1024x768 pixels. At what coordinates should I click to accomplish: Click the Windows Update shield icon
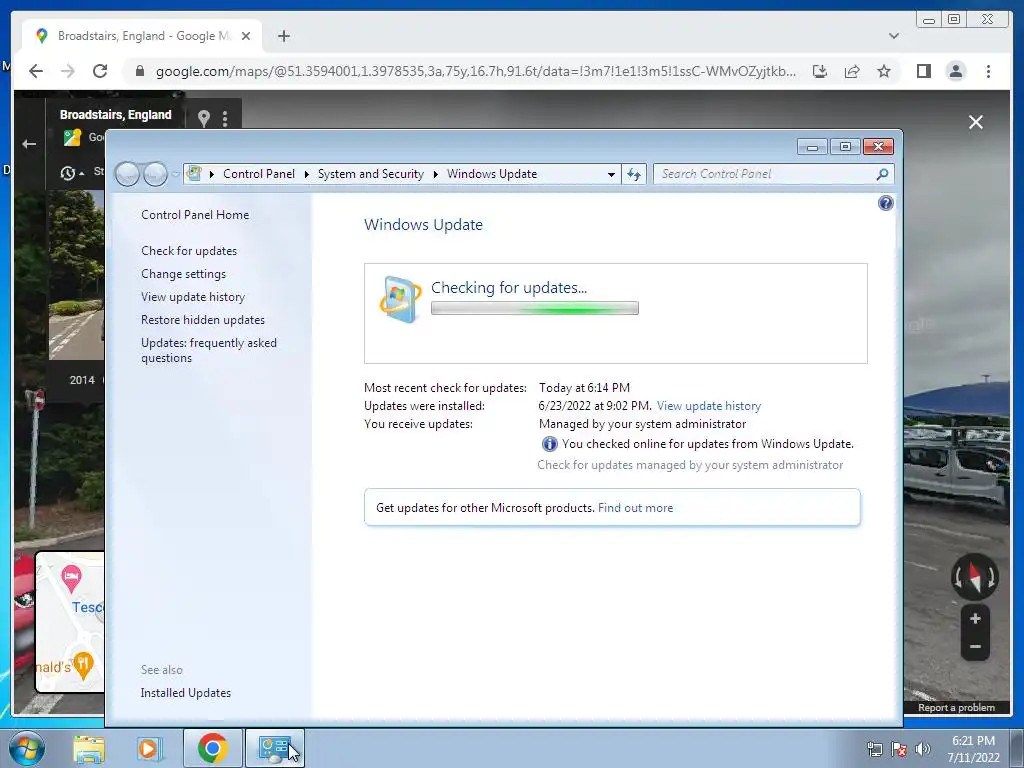click(400, 299)
